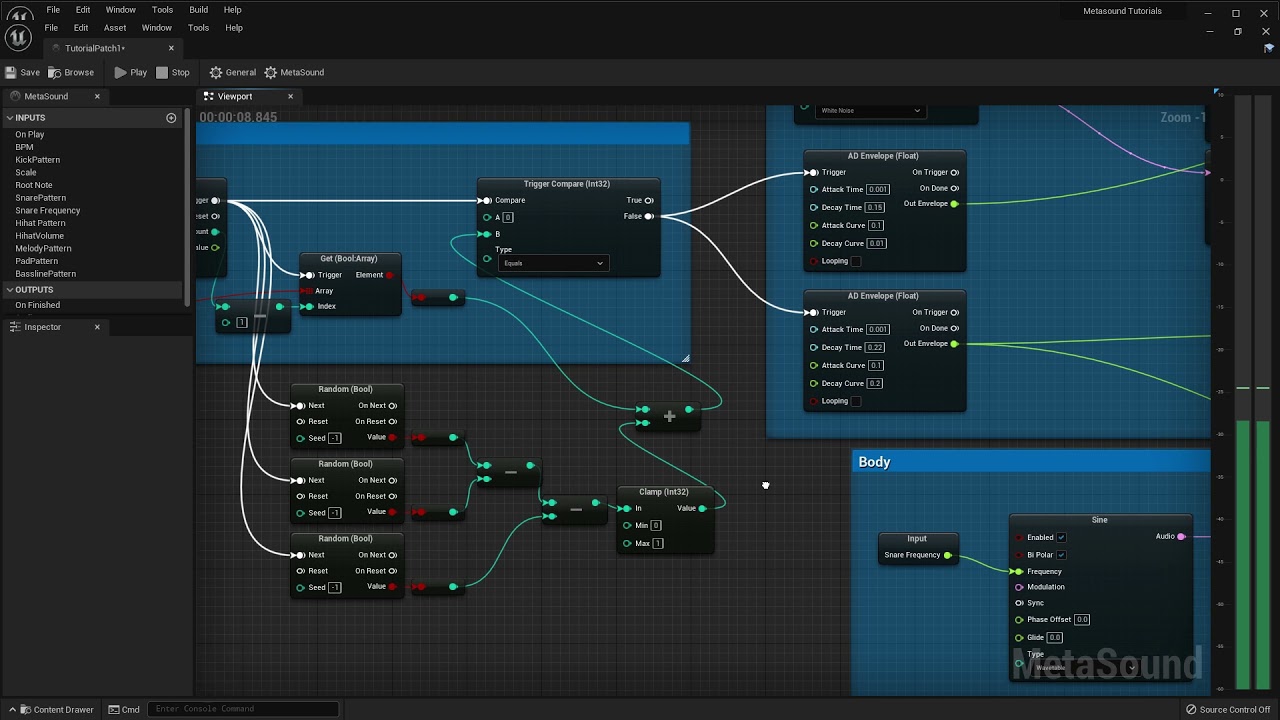
Task: Edit the Phase Offset value on Sine node
Action: pos(1082,619)
